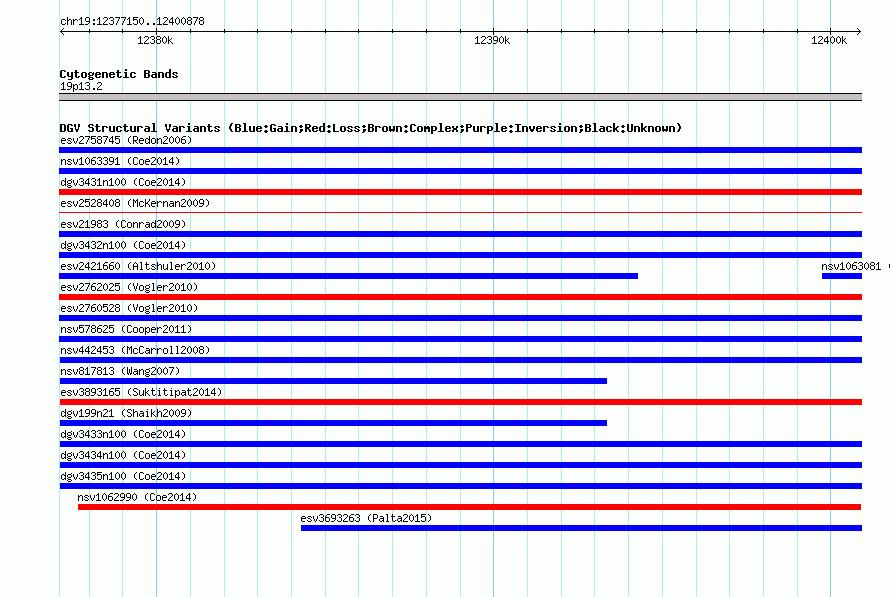Select the 19p13.2 band label
This screenshot has width=890, height=597.
point(81,86)
